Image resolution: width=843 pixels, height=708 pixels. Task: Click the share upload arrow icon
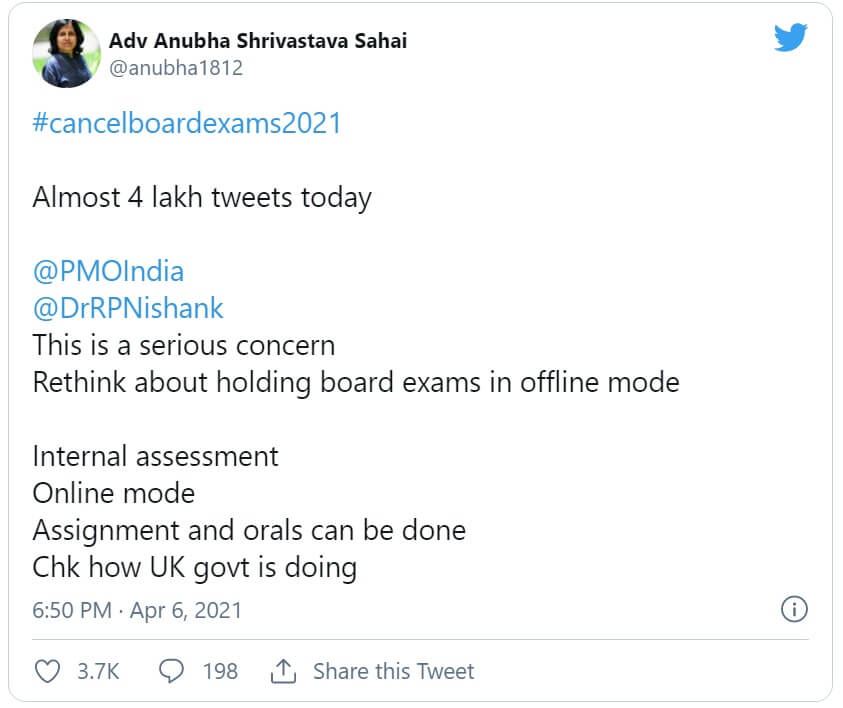tap(282, 671)
